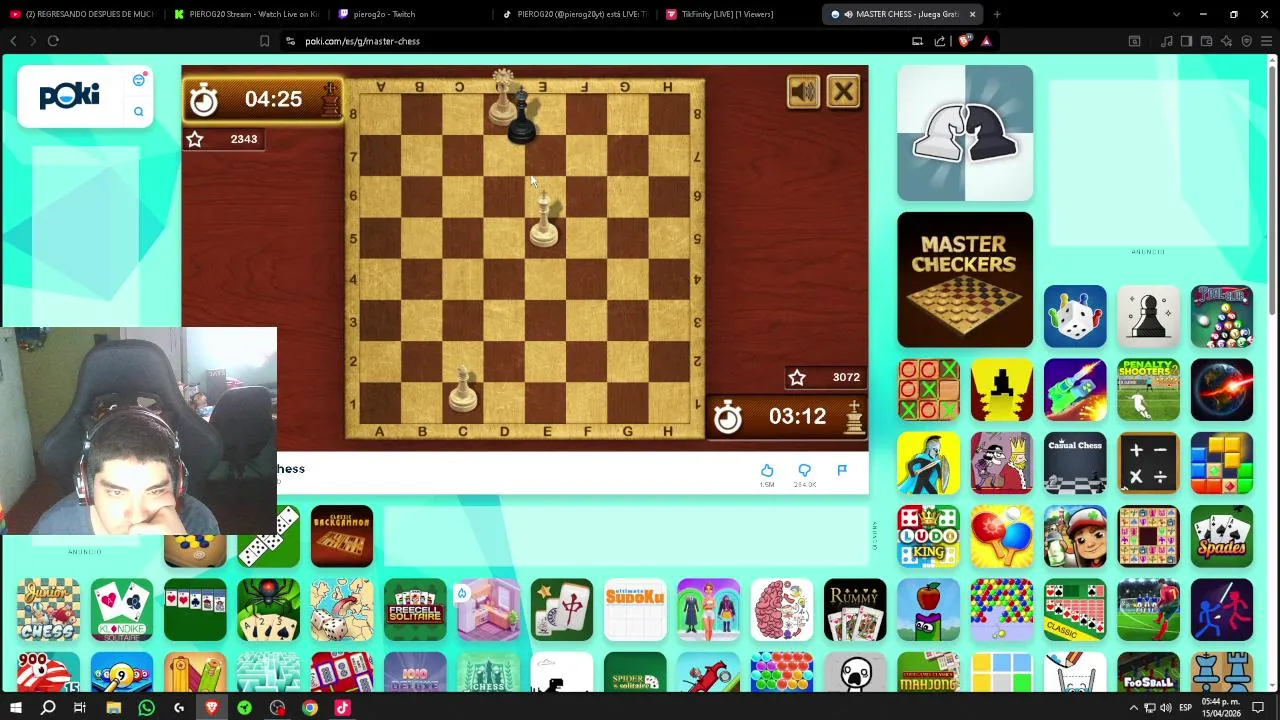
Task: Dislike the game with thumbs-down
Action: pyautogui.click(x=804, y=471)
